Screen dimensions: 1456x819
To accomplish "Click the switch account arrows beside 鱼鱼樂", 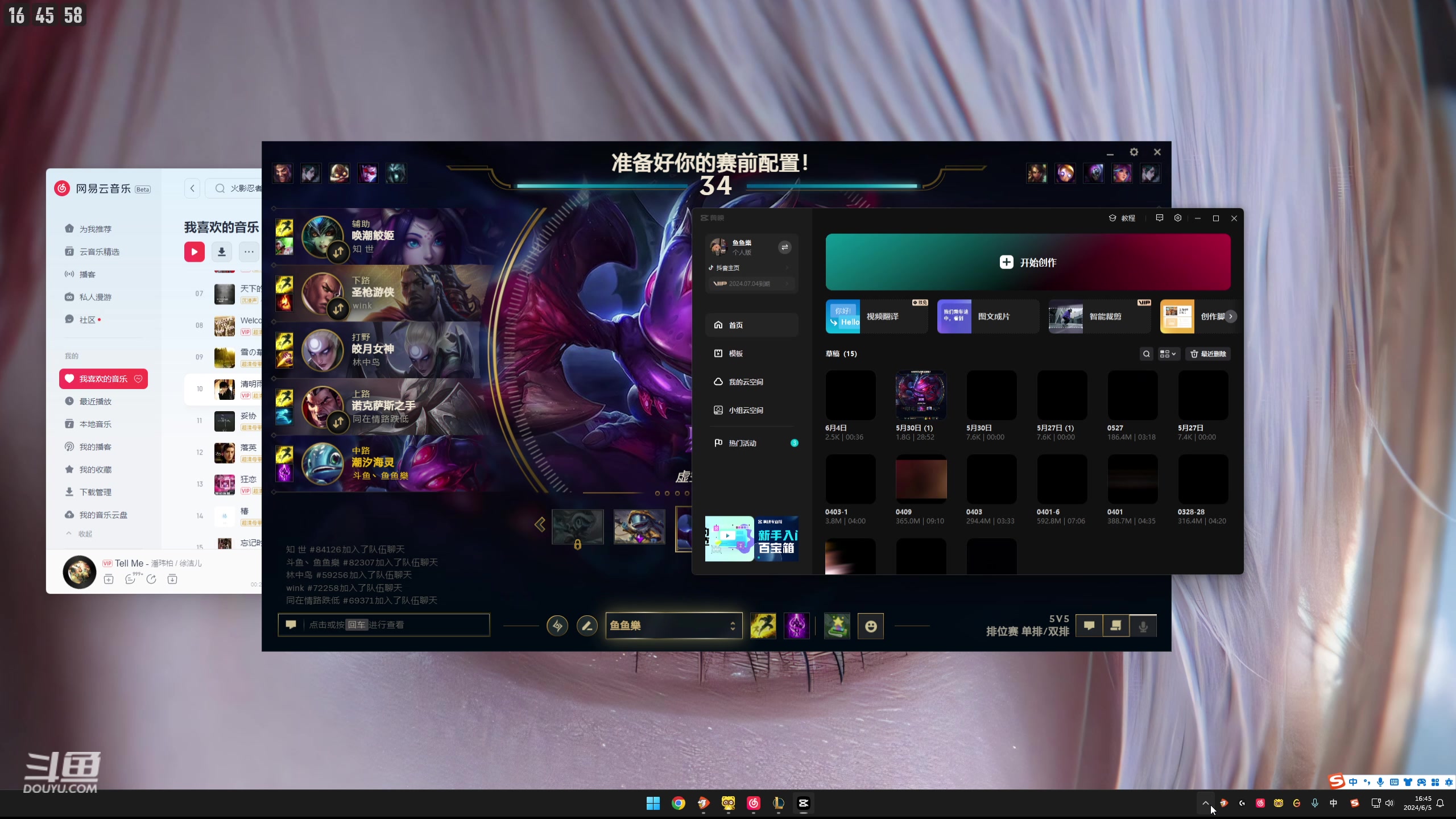I will pyautogui.click(x=785, y=247).
